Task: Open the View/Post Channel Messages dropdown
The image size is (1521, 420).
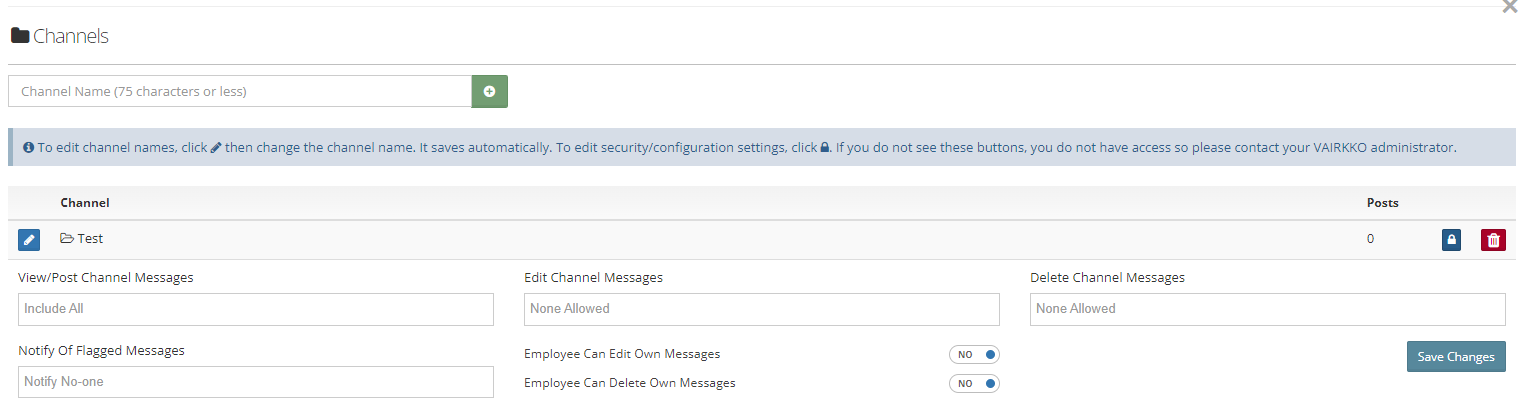Action: 256,309
